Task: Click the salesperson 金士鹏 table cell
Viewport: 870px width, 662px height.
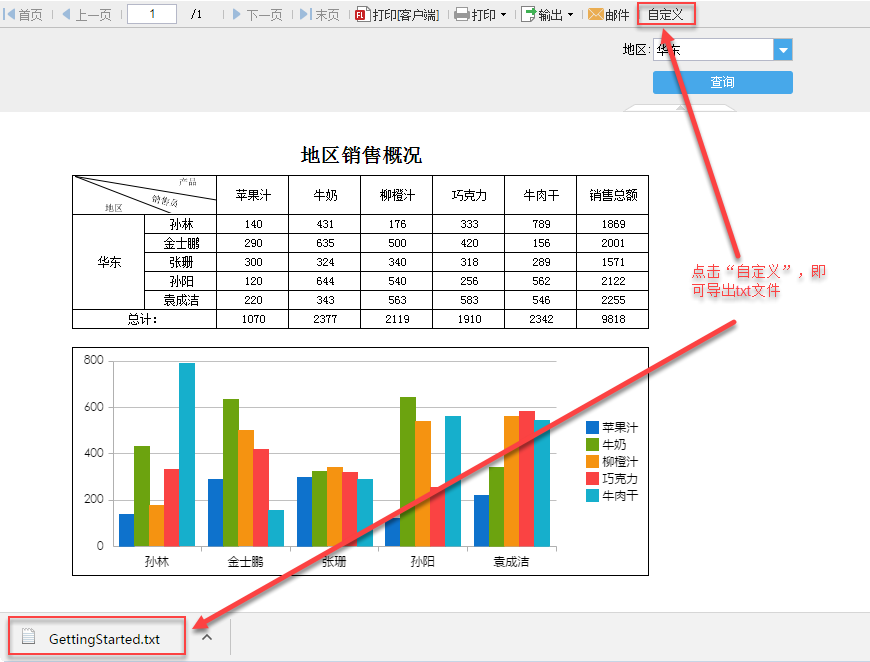Action: [180, 243]
